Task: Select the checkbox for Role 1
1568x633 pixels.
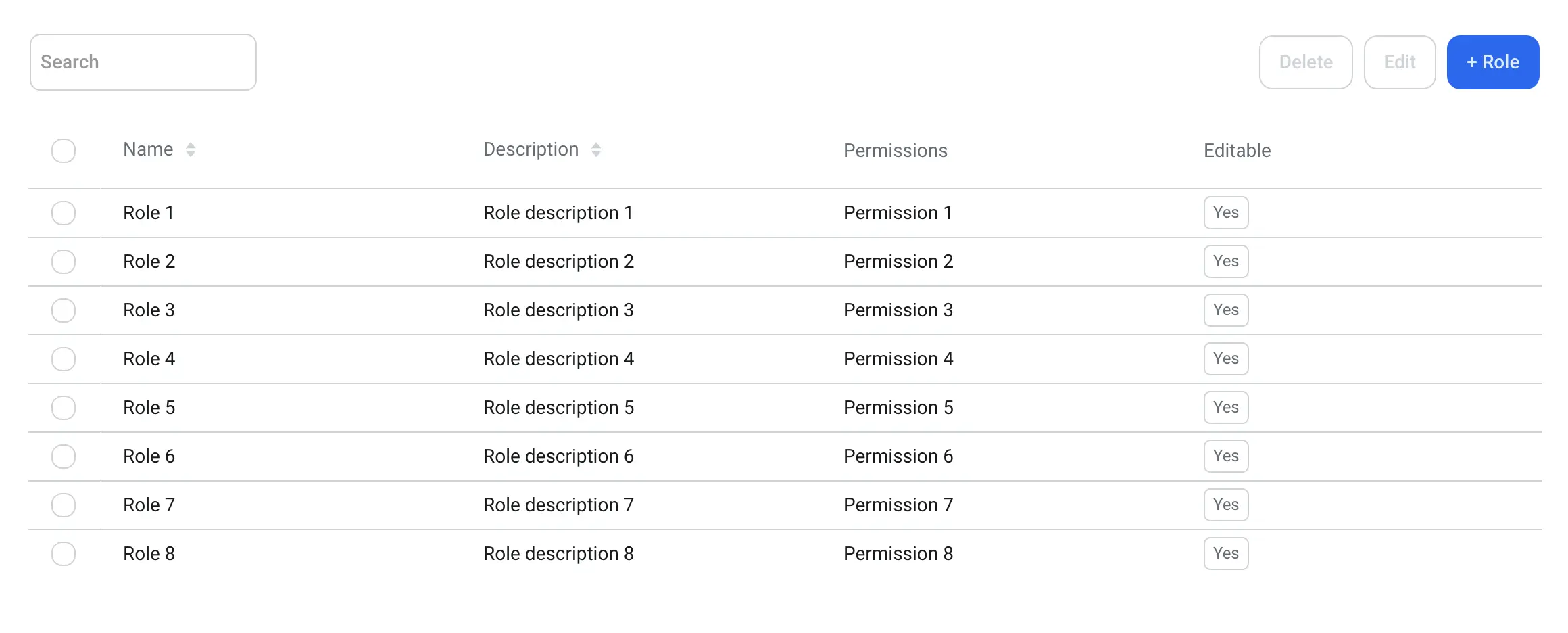Action: coord(63,212)
